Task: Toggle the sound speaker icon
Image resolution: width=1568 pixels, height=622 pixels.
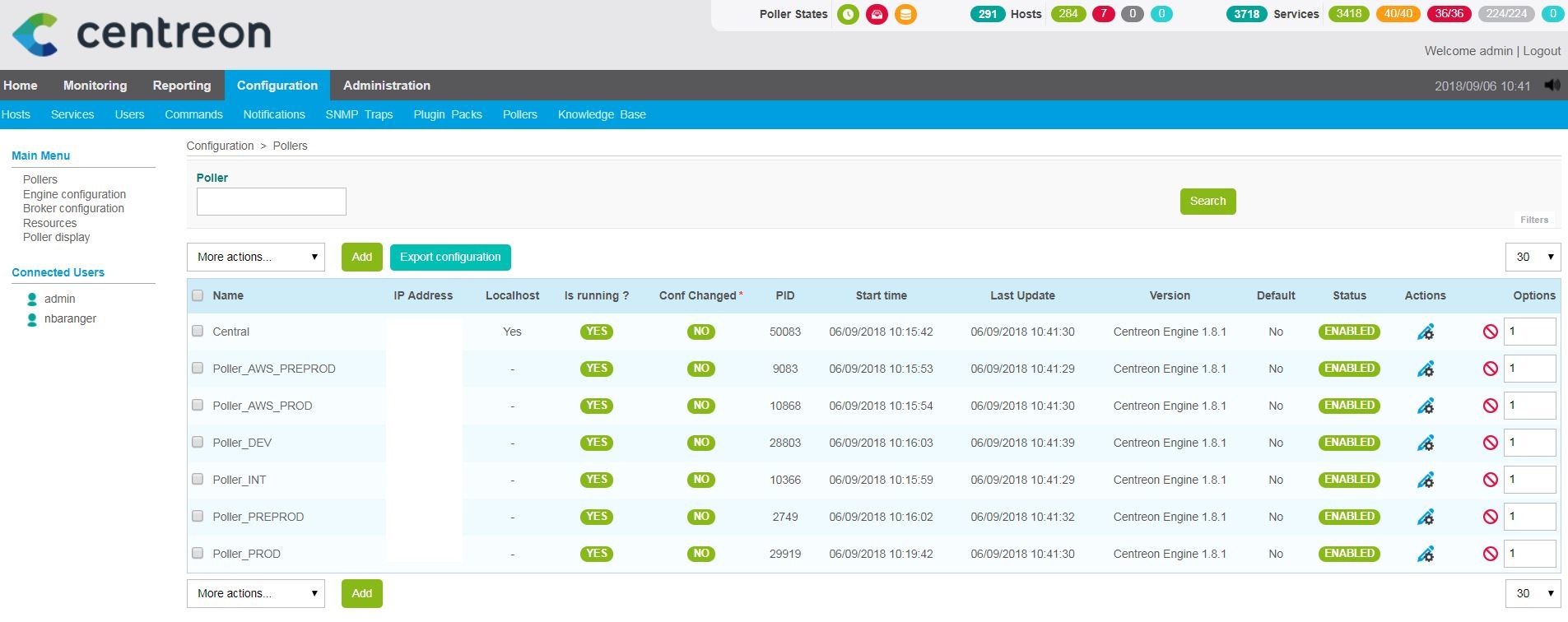Action: tap(1552, 86)
